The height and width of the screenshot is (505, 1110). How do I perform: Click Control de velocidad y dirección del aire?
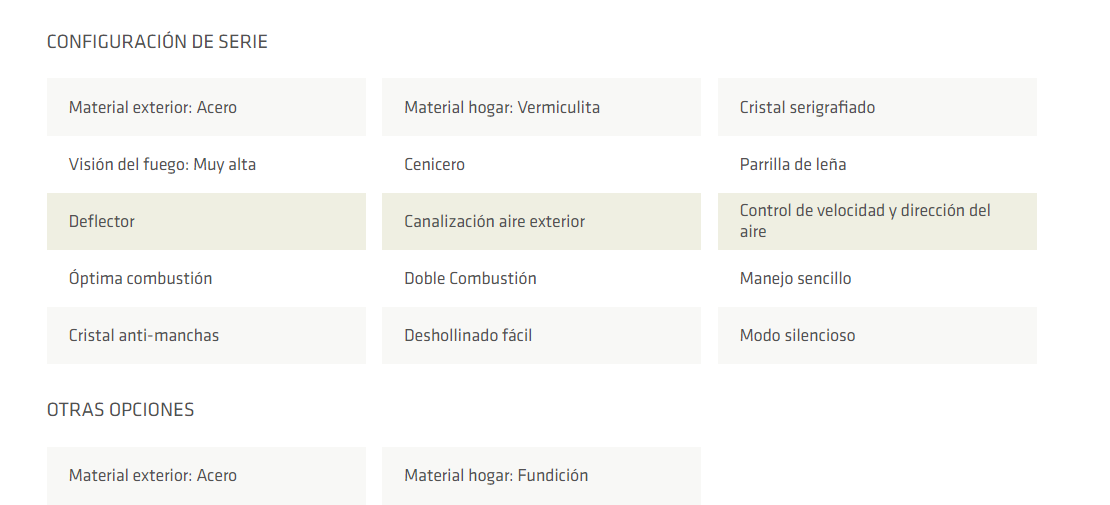[877, 221]
